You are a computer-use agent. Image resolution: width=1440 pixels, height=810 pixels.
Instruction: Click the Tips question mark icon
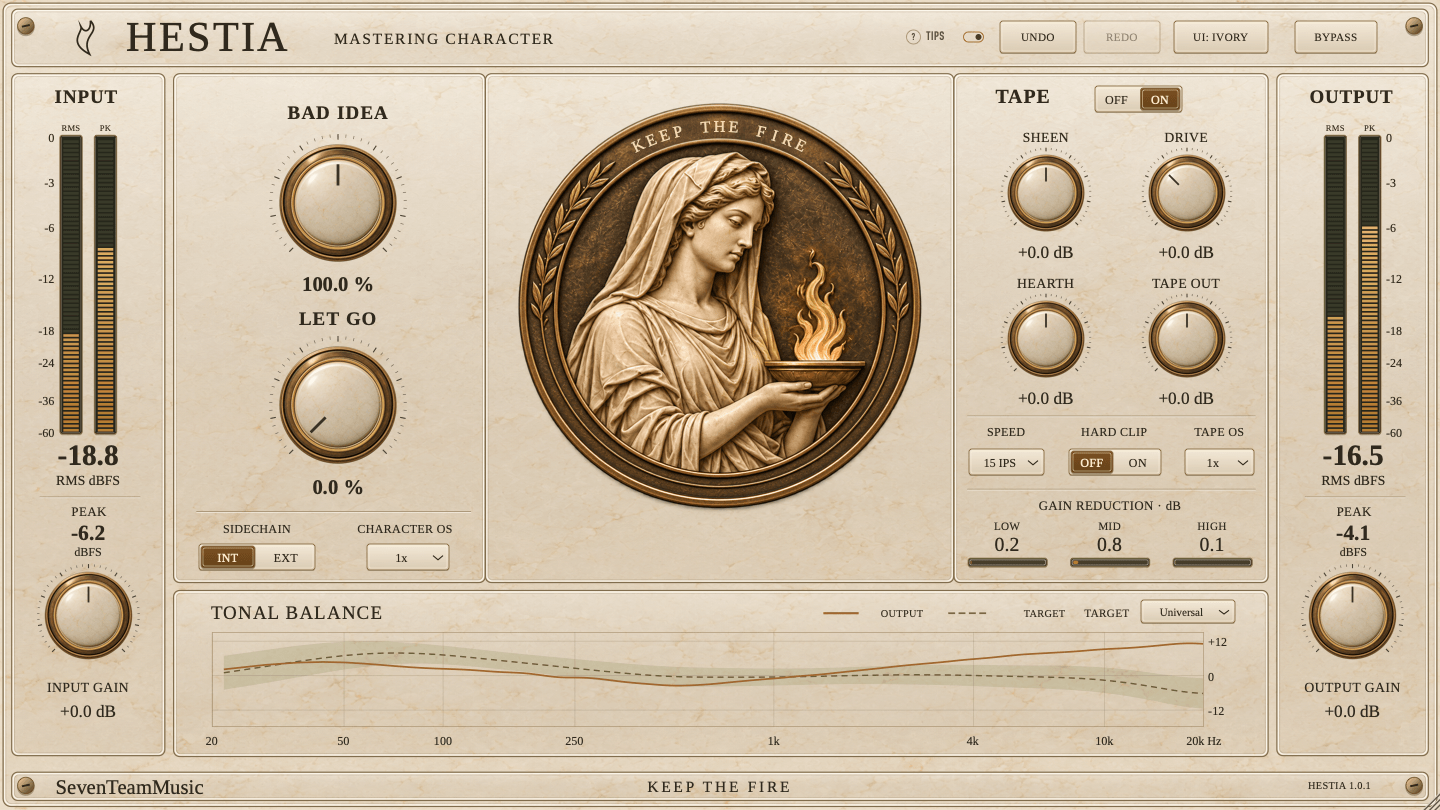tap(913, 37)
